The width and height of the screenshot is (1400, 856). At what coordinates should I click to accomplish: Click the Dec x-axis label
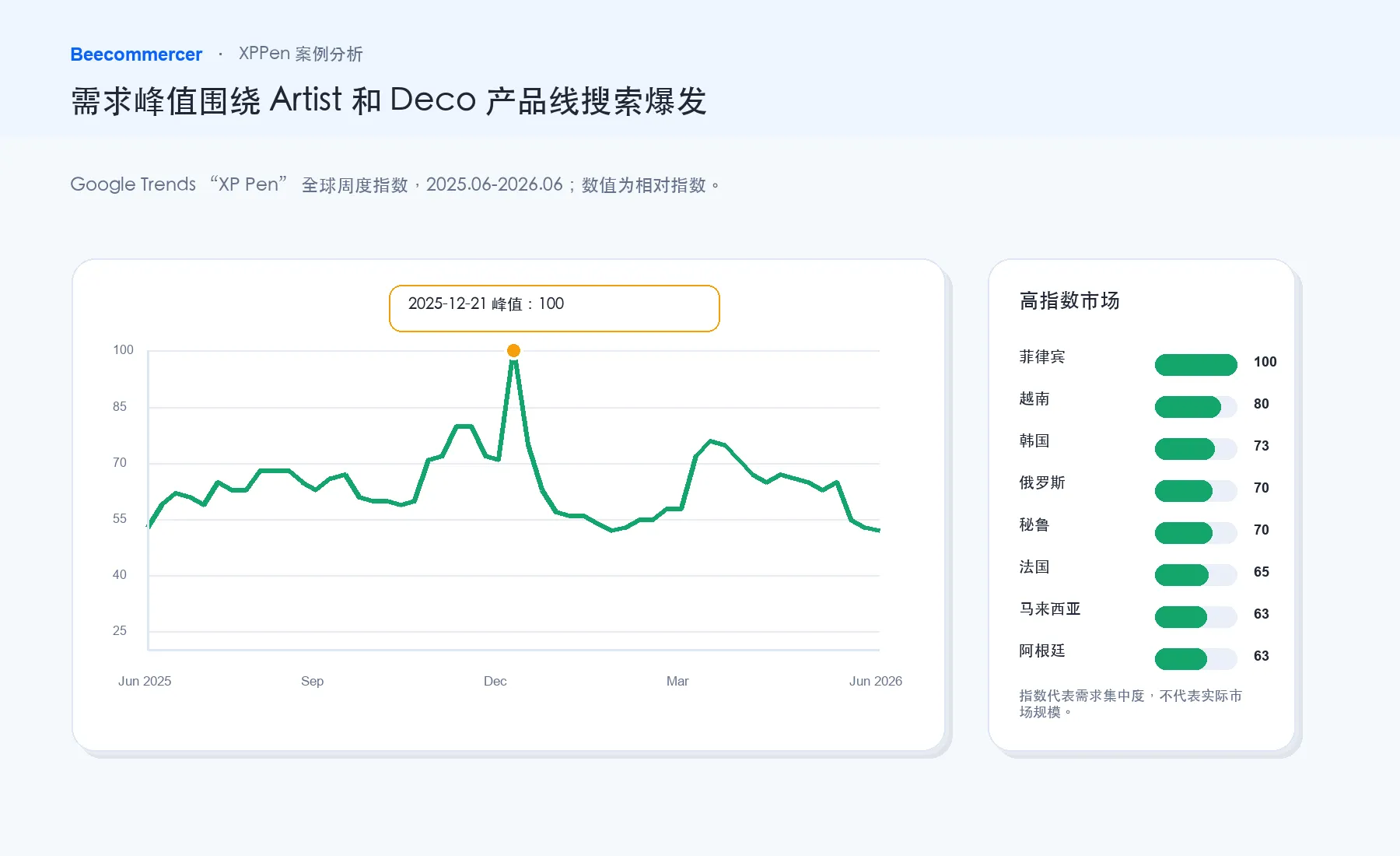pyautogui.click(x=495, y=681)
